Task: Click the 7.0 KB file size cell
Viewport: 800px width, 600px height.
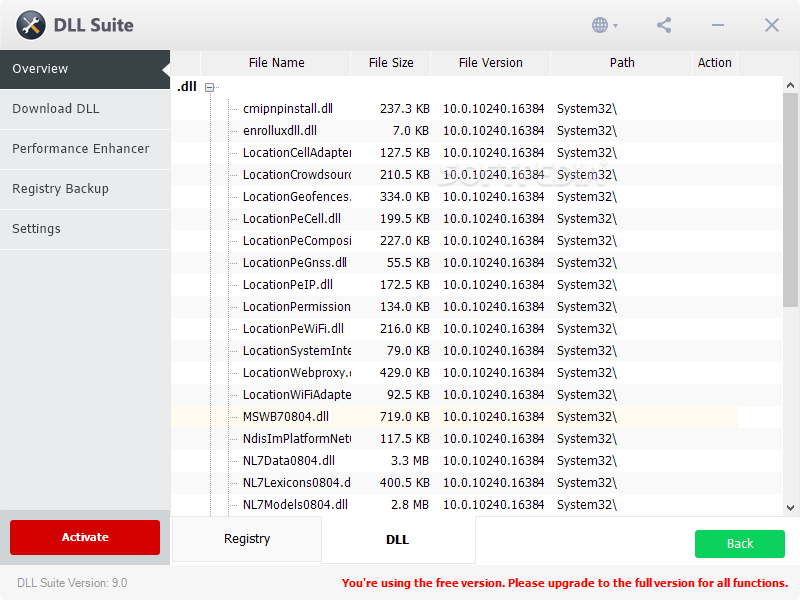Action: click(x=411, y=131)
